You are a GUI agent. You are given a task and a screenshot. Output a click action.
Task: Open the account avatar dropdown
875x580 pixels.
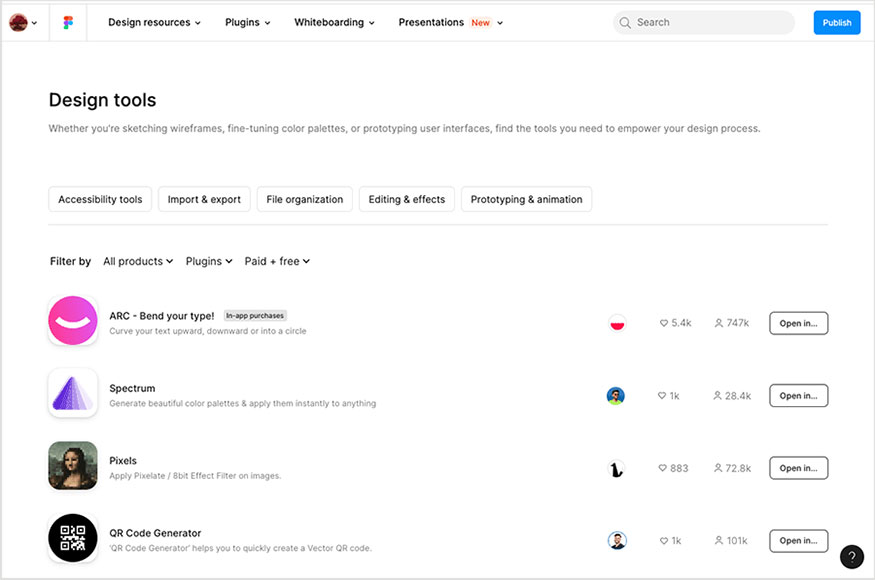pos(20,22)
